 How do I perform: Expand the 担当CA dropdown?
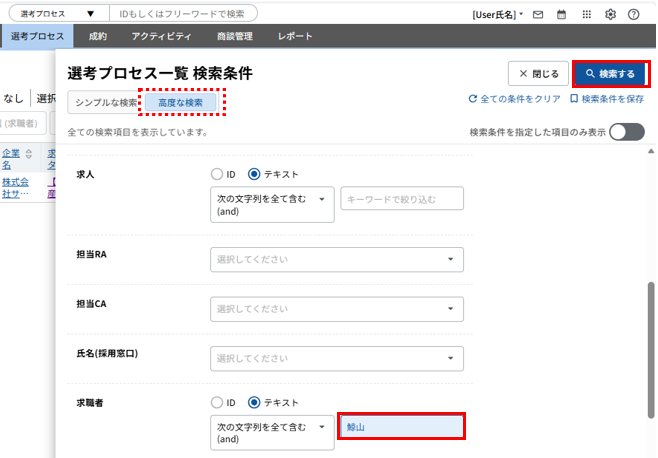[x=337, y=309]
